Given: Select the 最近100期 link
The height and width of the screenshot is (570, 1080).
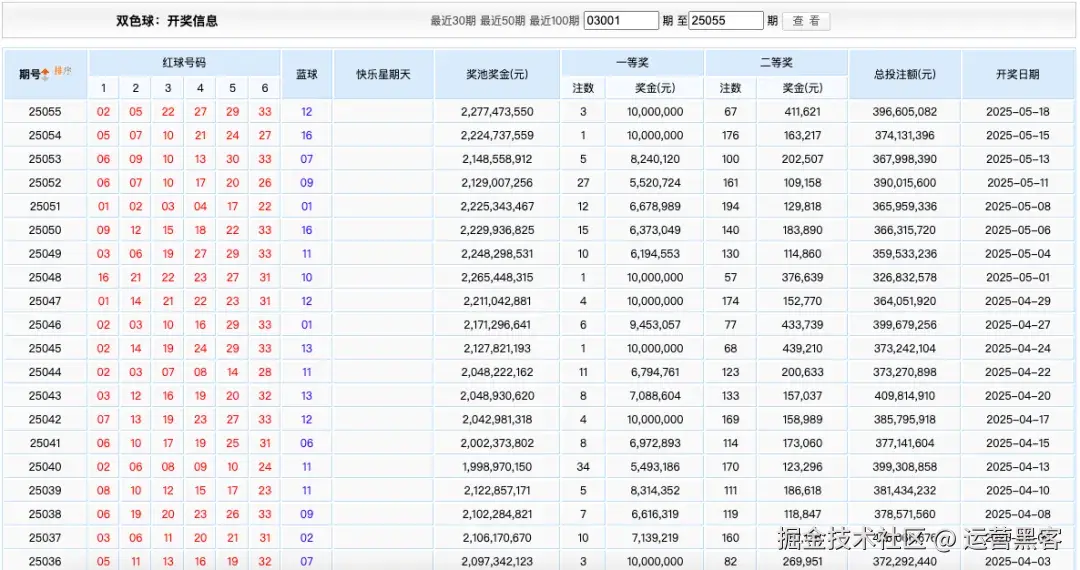Looking at the screenshot, I should pos(554,21).
